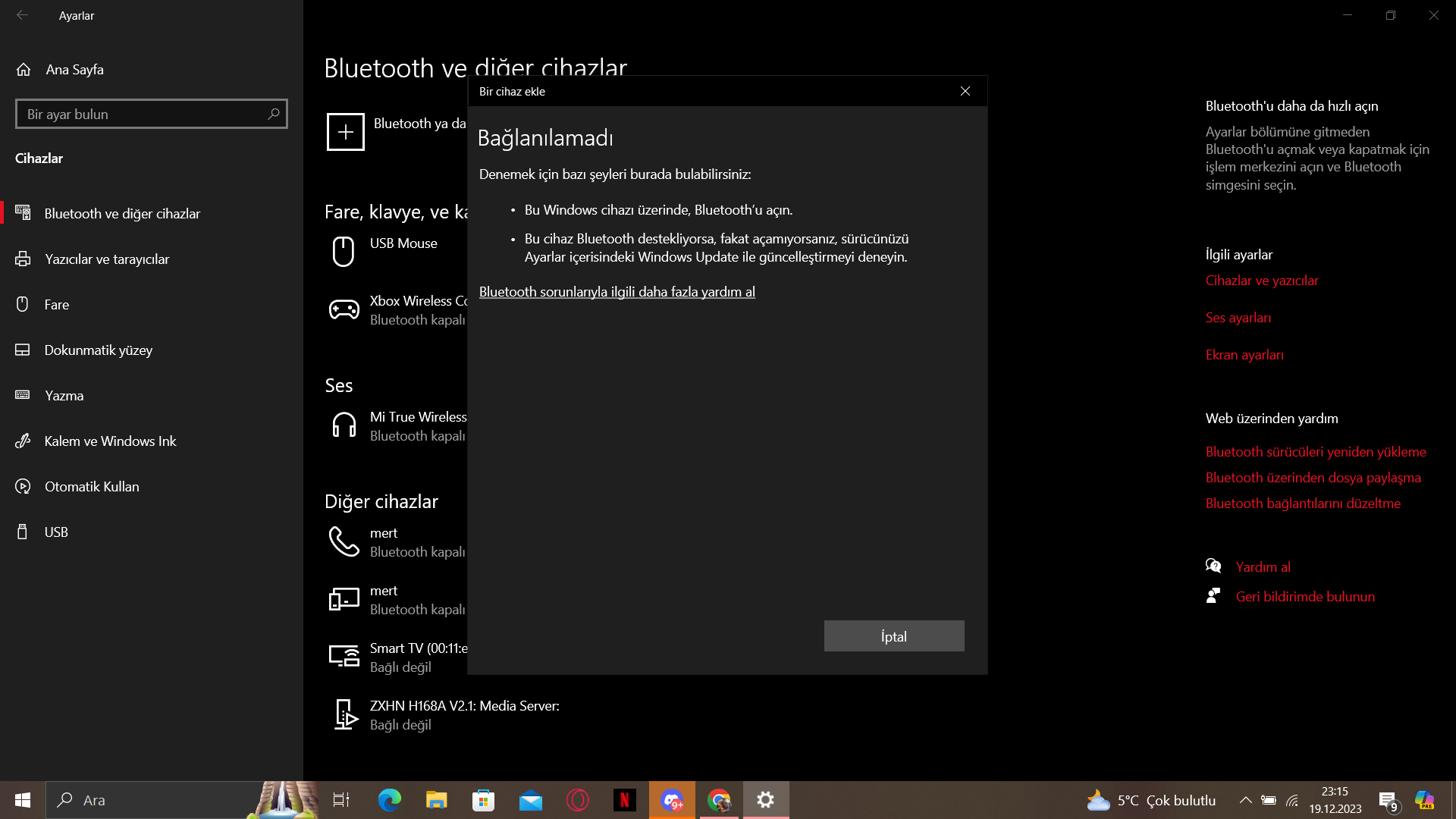
Task: Open Bluetooth sürücüleri yeniden yükleme link
Action: click(1316, 452)
